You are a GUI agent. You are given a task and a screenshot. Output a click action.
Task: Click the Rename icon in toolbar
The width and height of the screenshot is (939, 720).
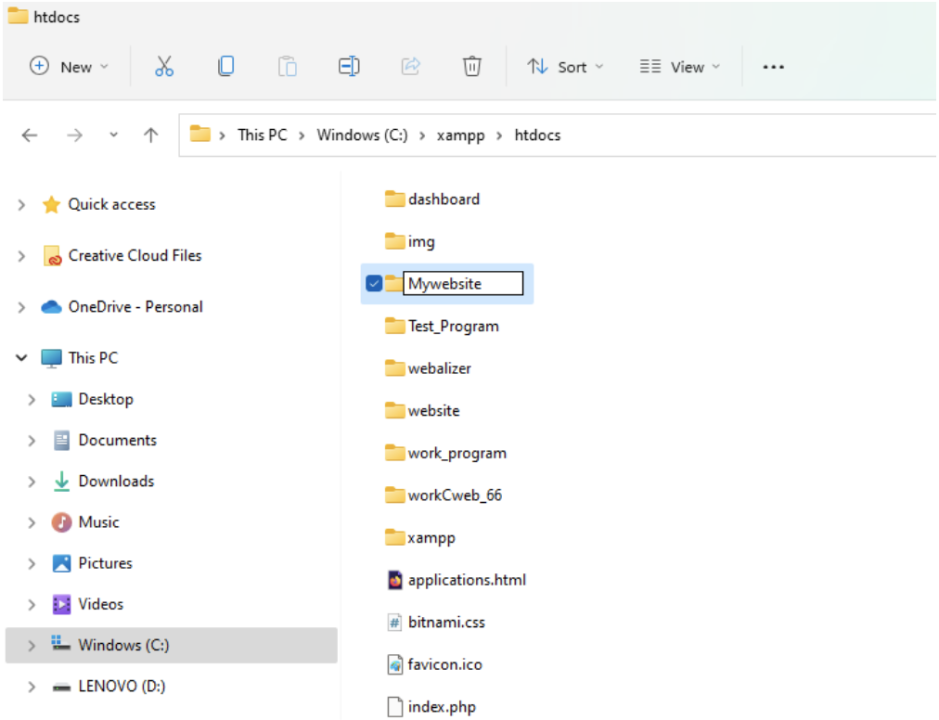pyautogui.click(x=348, y=67)
